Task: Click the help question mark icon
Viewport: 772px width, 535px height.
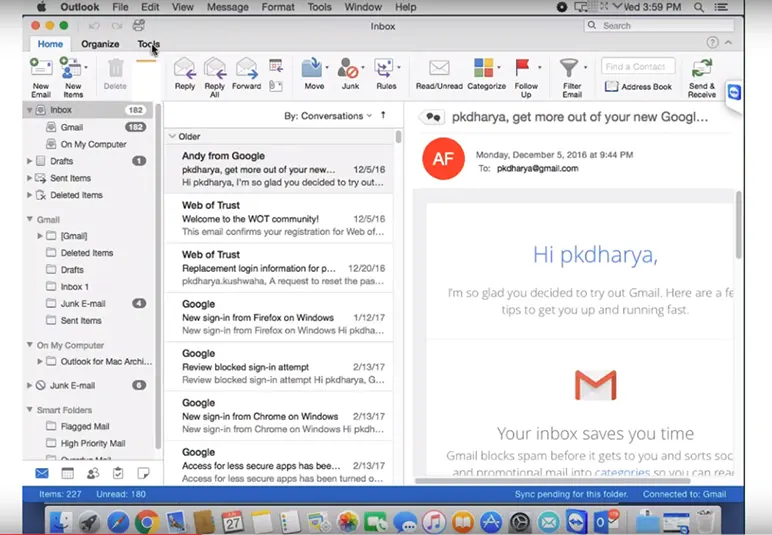Action: [x=712, y=43]
